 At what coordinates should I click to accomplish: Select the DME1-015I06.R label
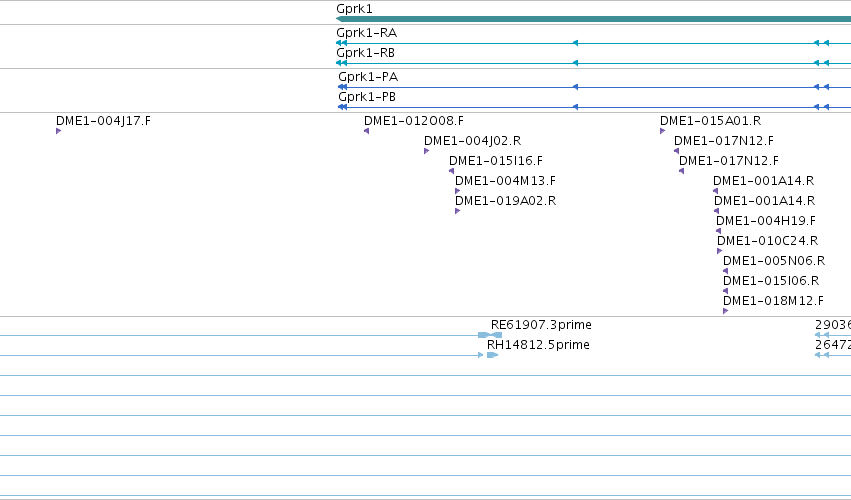(x=771, y=281)
